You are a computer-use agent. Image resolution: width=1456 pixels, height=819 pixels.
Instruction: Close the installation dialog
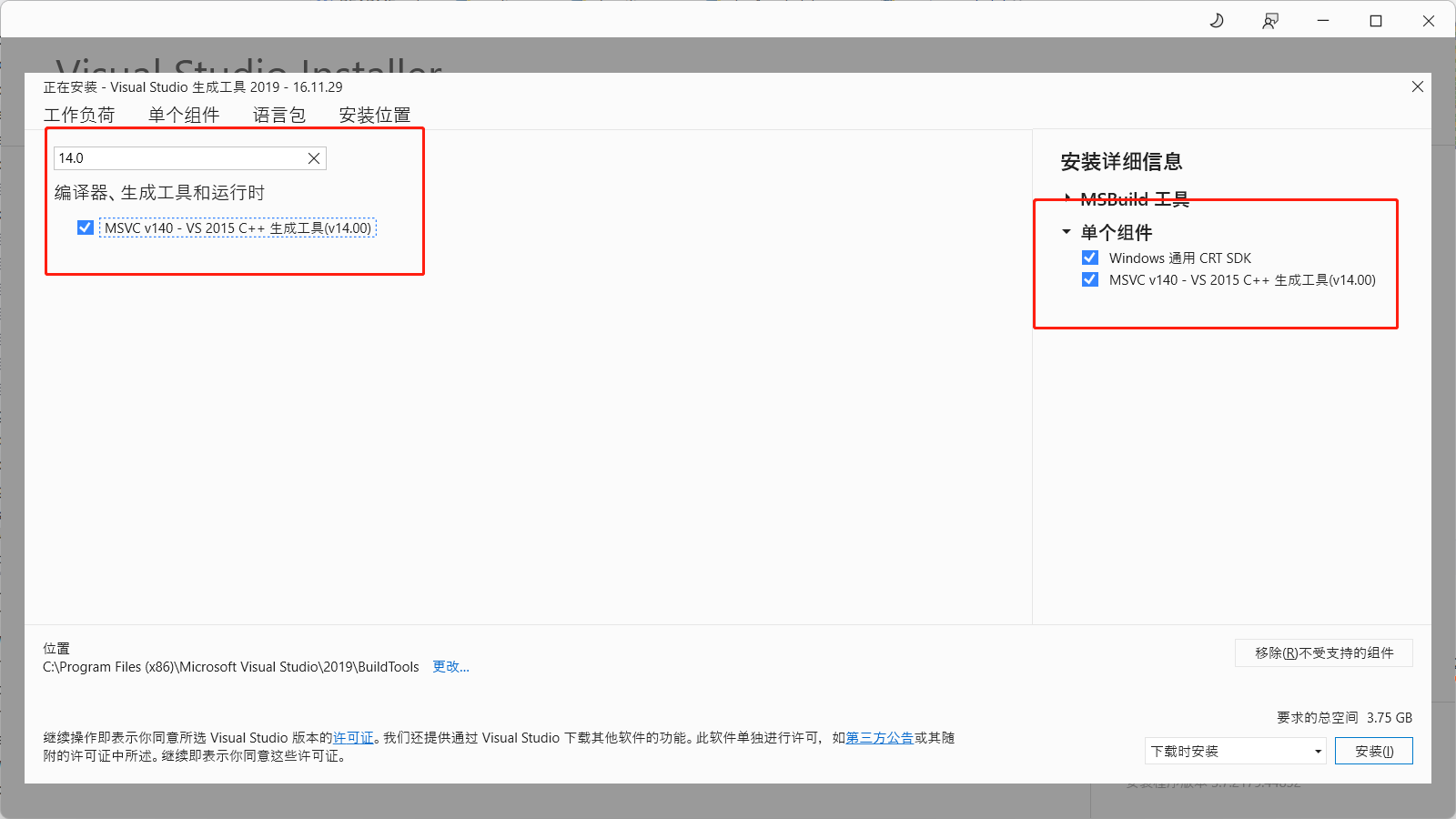1417,86
